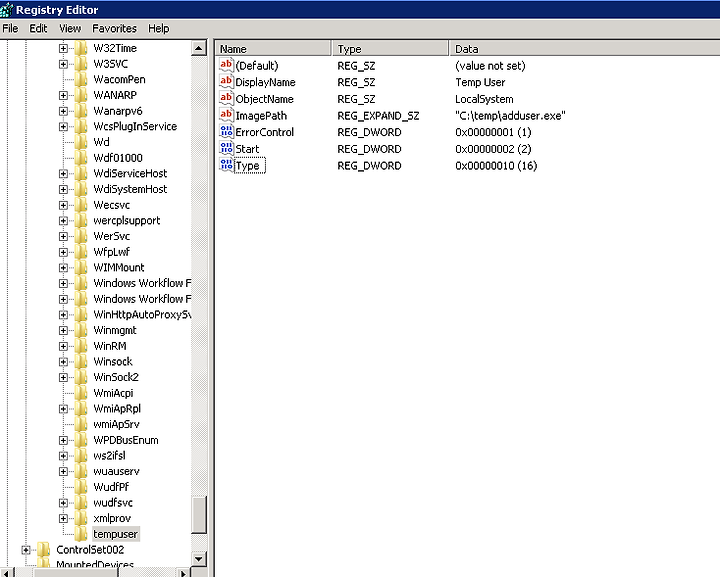Expand the Wanarpv6 key

tap(63, 111)
